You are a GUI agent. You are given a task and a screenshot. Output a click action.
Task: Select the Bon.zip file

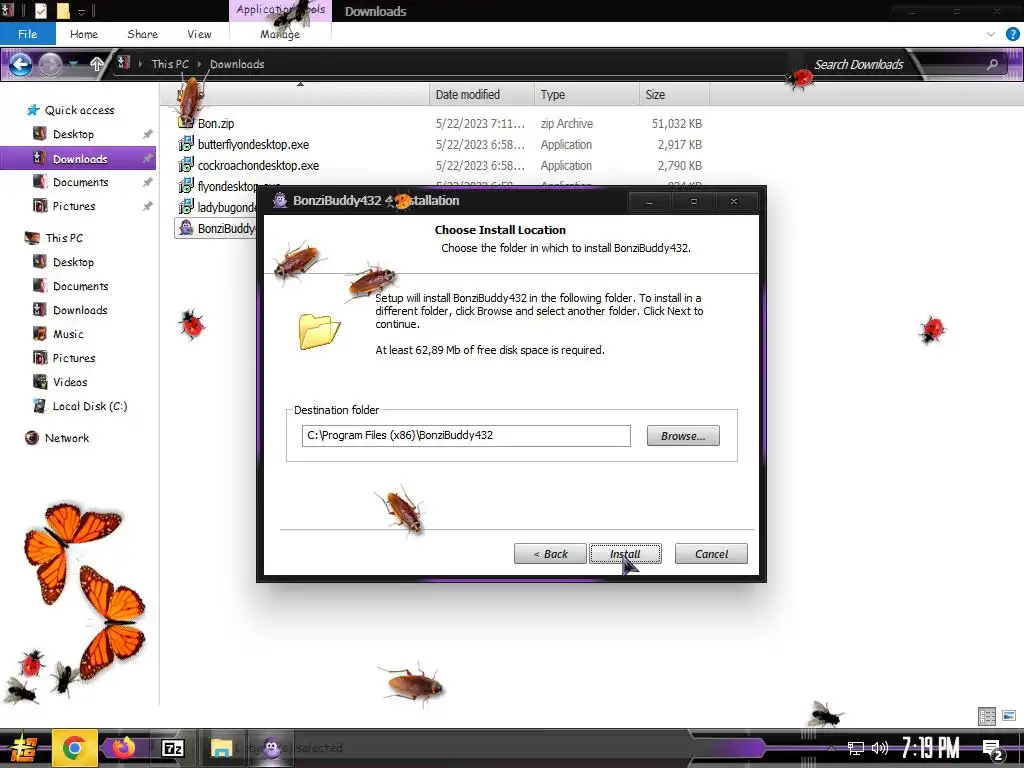coord(216,123)
